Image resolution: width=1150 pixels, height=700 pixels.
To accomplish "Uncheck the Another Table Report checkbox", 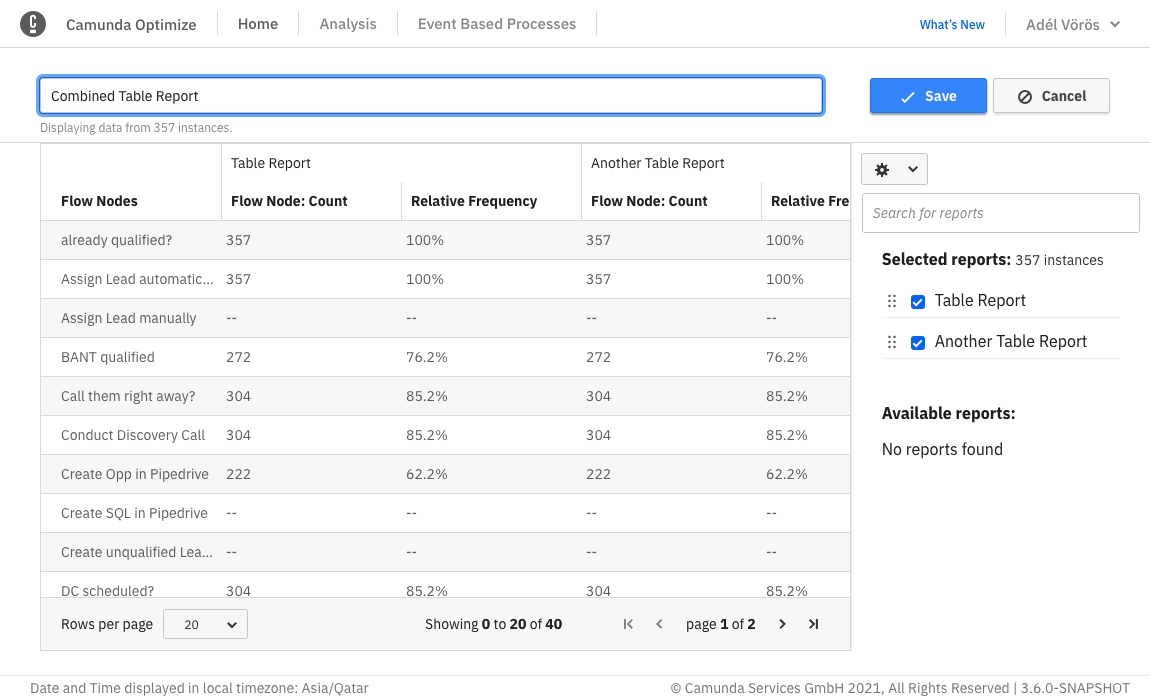I will [x=918, y=341].
